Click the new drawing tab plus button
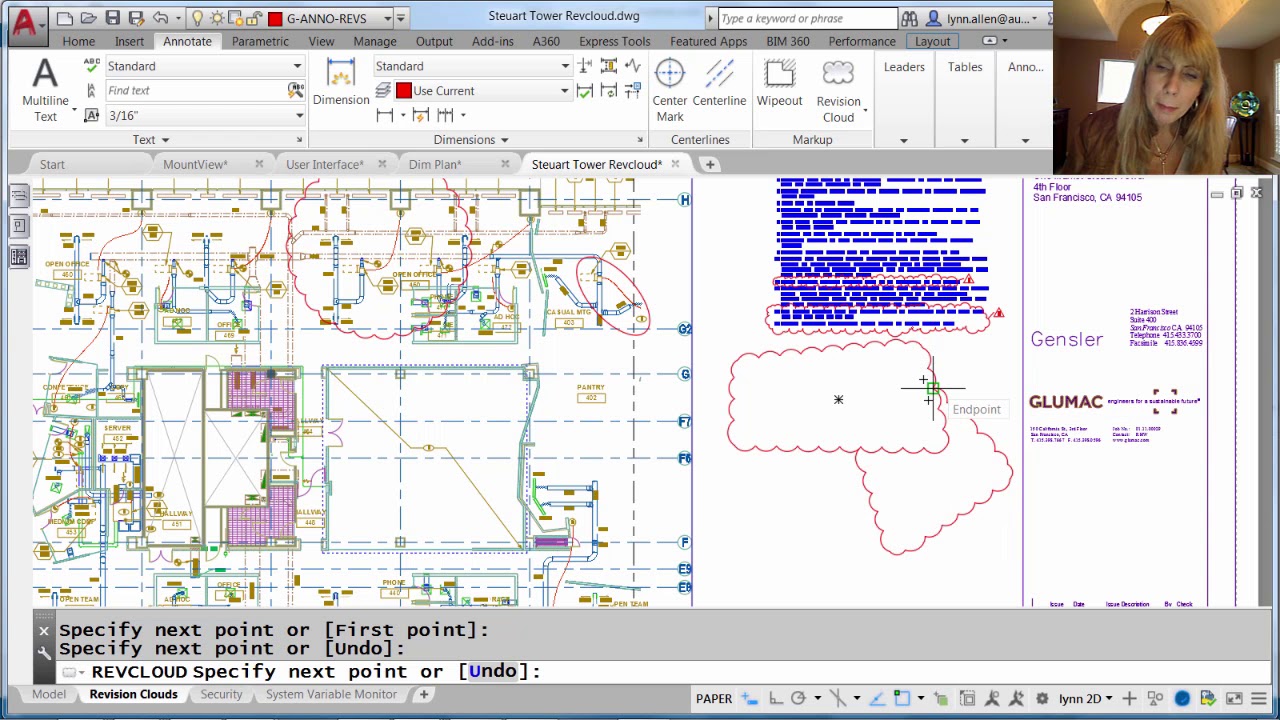Viewport: 1280px width, 720px height. click(x=710, y=164)
